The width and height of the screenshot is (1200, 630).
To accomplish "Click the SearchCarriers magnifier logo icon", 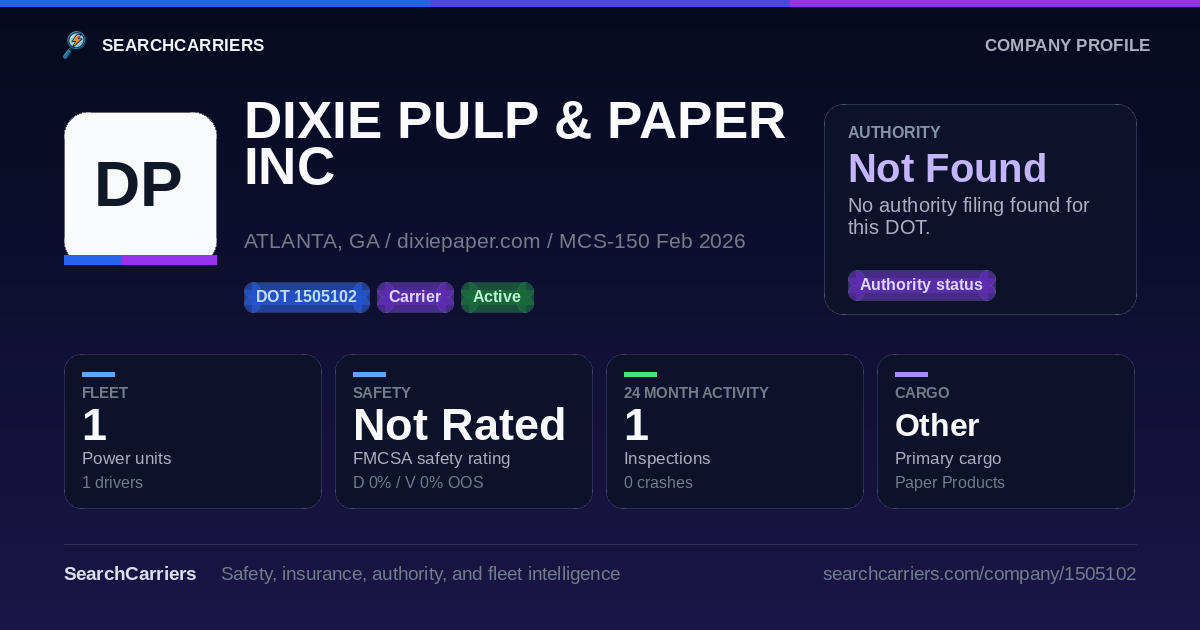I will pos(75,45).
